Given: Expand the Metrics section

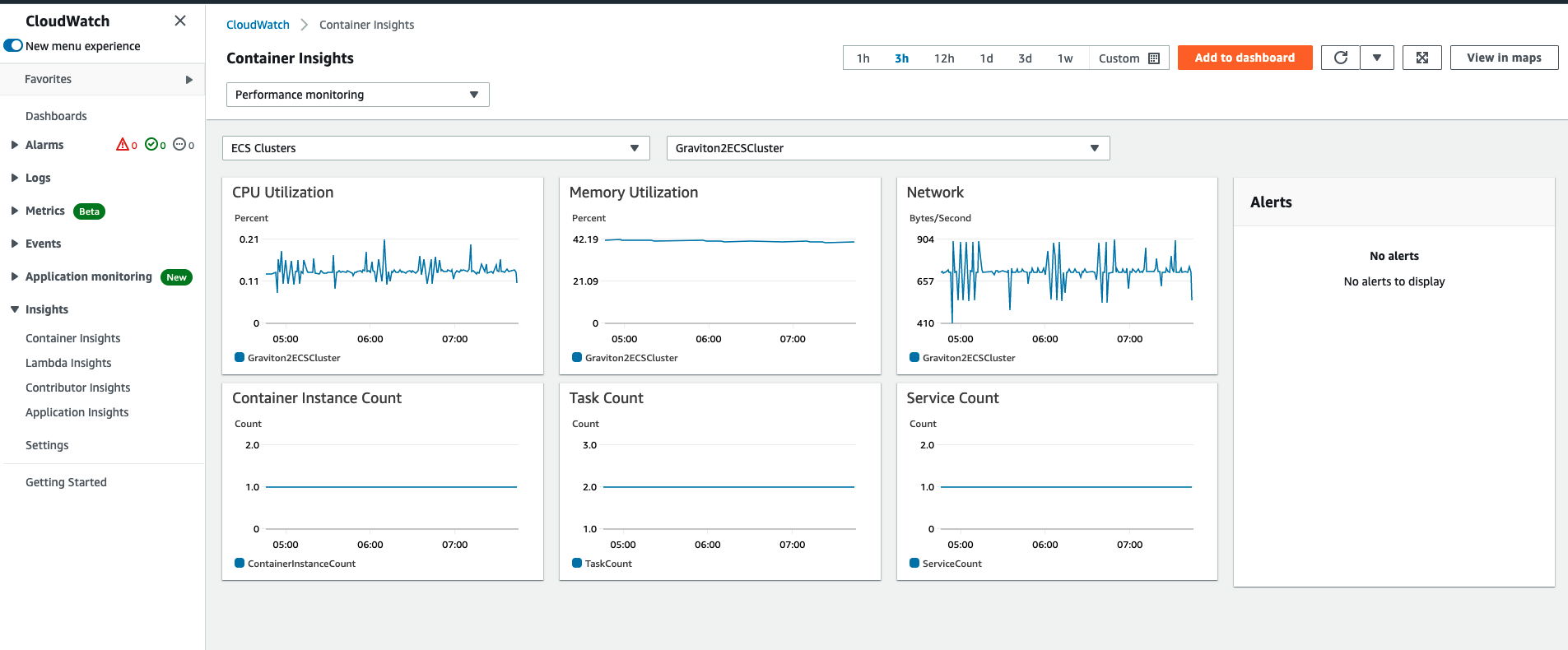Looking at the screenshot, I should pos(15,211).
